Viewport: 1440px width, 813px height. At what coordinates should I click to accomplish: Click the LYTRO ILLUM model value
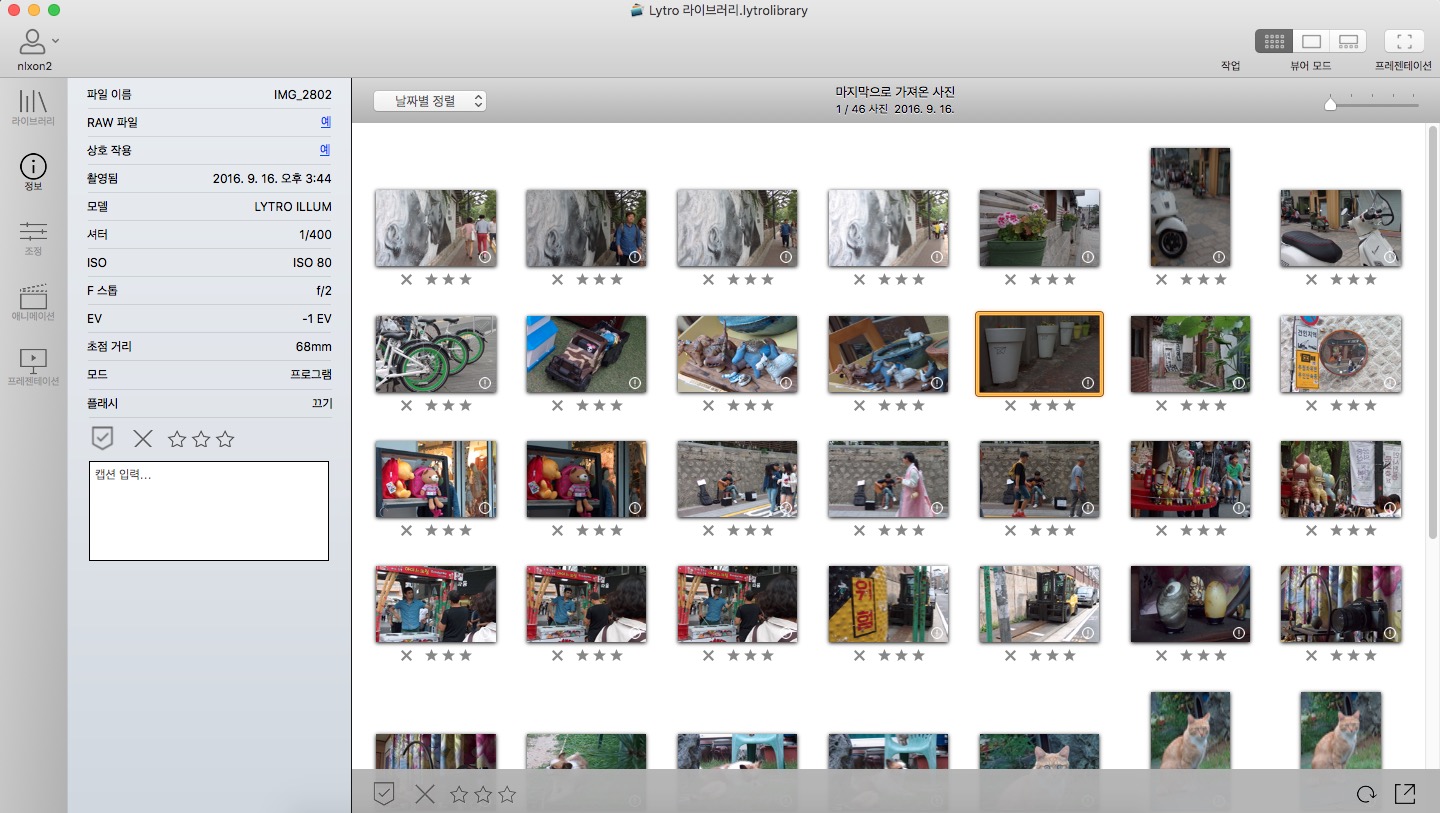pyautogui.click(x=293, y=207)
